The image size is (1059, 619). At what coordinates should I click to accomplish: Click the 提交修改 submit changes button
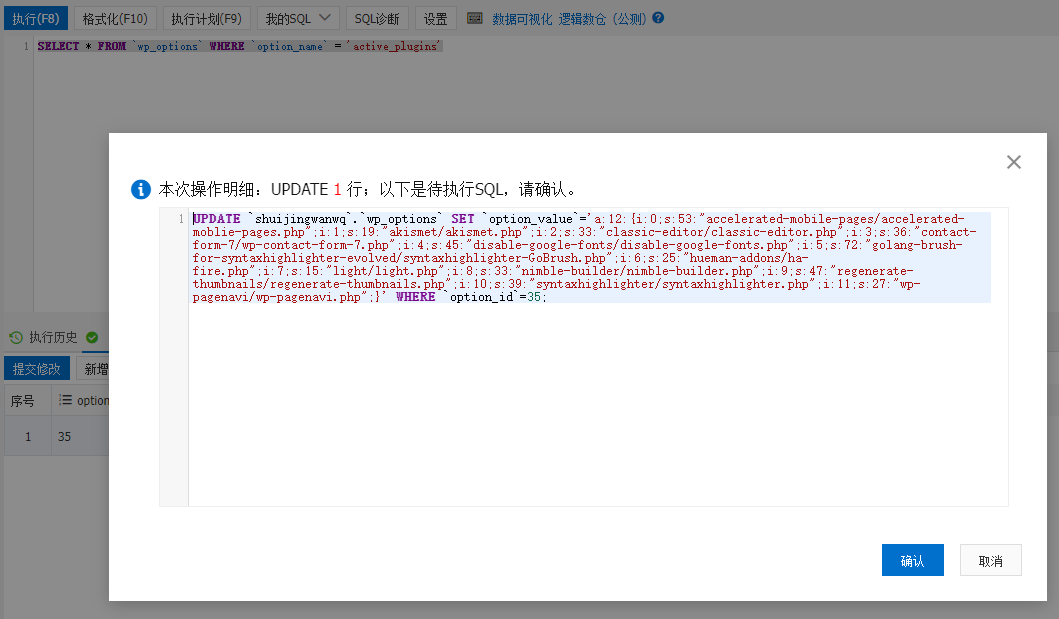[x=36, y=369]
